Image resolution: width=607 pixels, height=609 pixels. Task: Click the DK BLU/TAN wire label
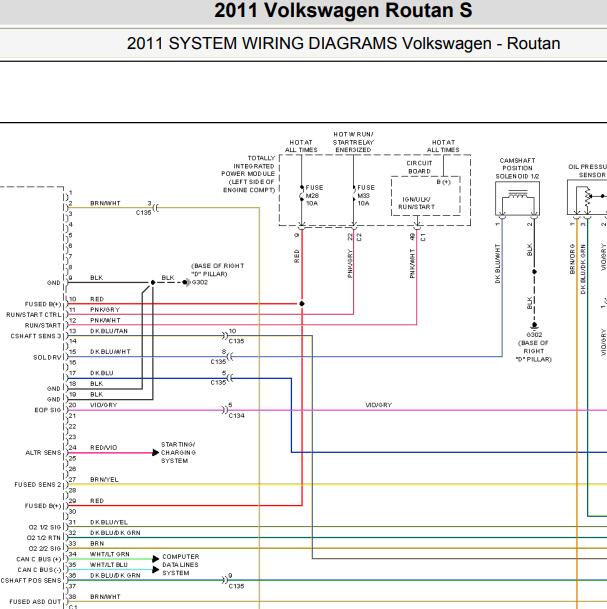coord(109,331)
